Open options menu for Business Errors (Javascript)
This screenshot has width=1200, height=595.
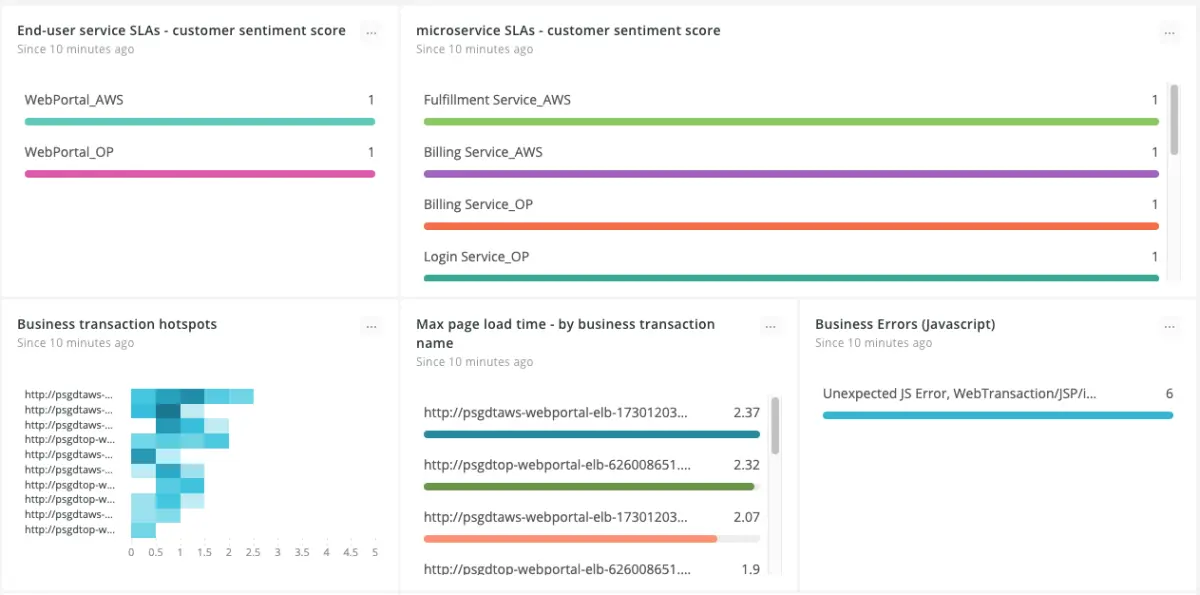pyautogui.click(x=1170, y=327)
